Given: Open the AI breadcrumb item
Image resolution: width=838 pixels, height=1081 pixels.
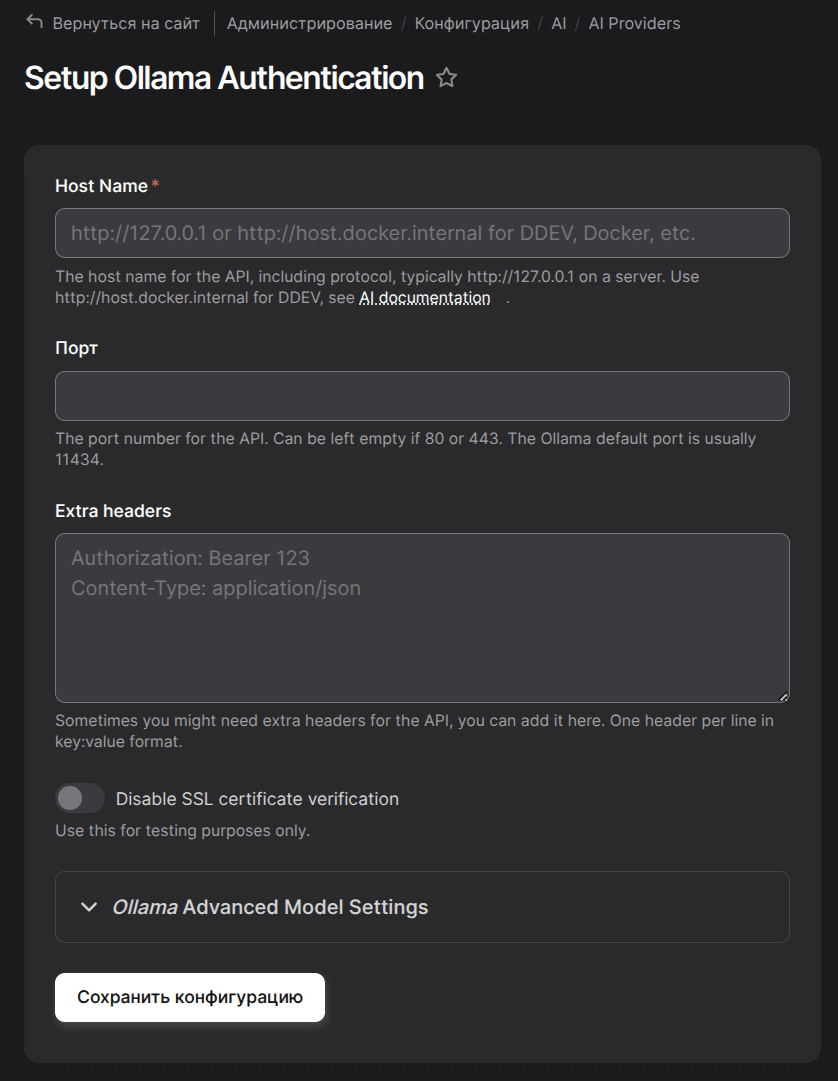Looking at the screenshot, I should click(558, 23).
